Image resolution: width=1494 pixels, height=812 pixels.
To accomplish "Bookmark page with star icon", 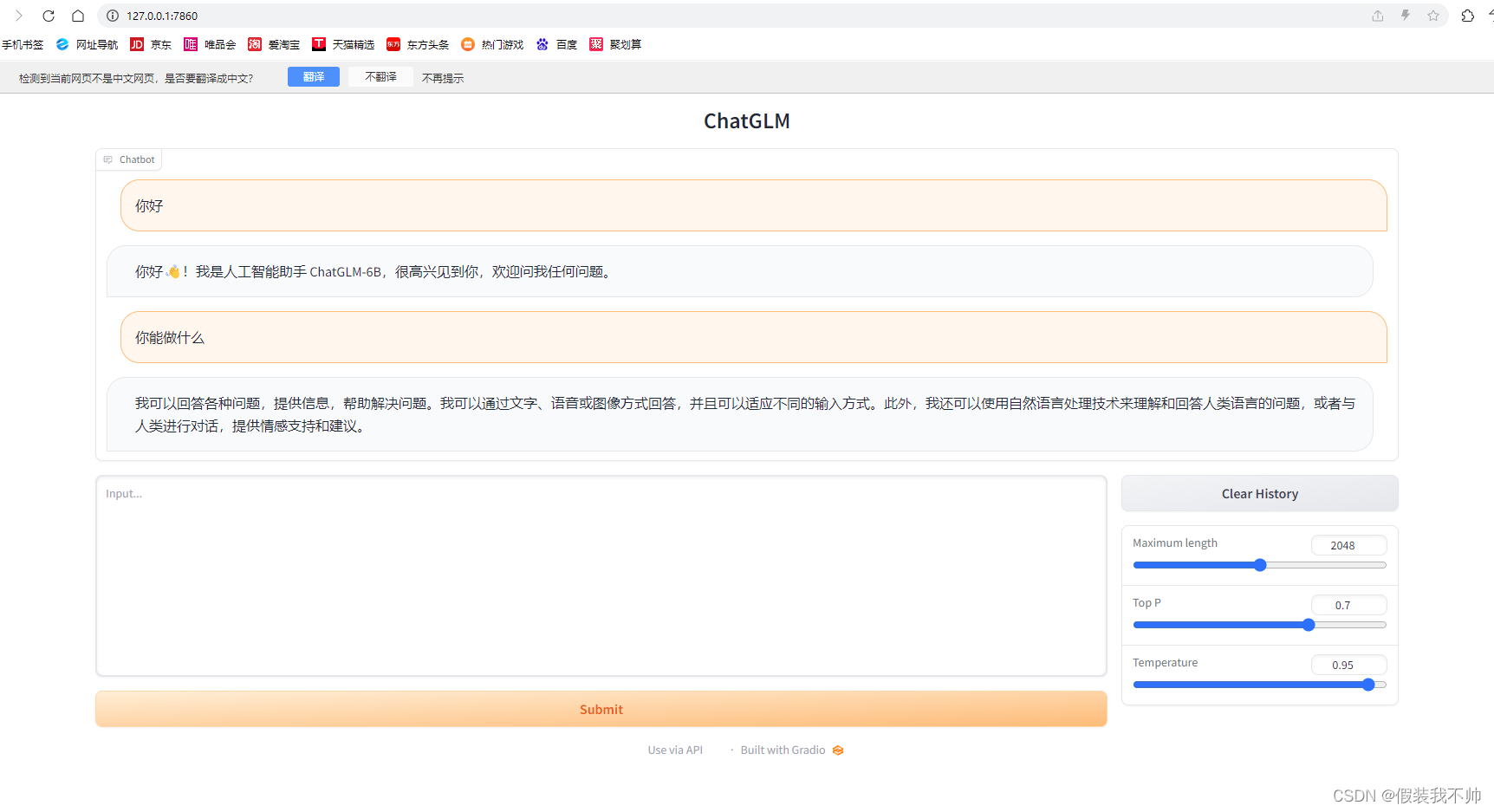I will pos(1433,16).
